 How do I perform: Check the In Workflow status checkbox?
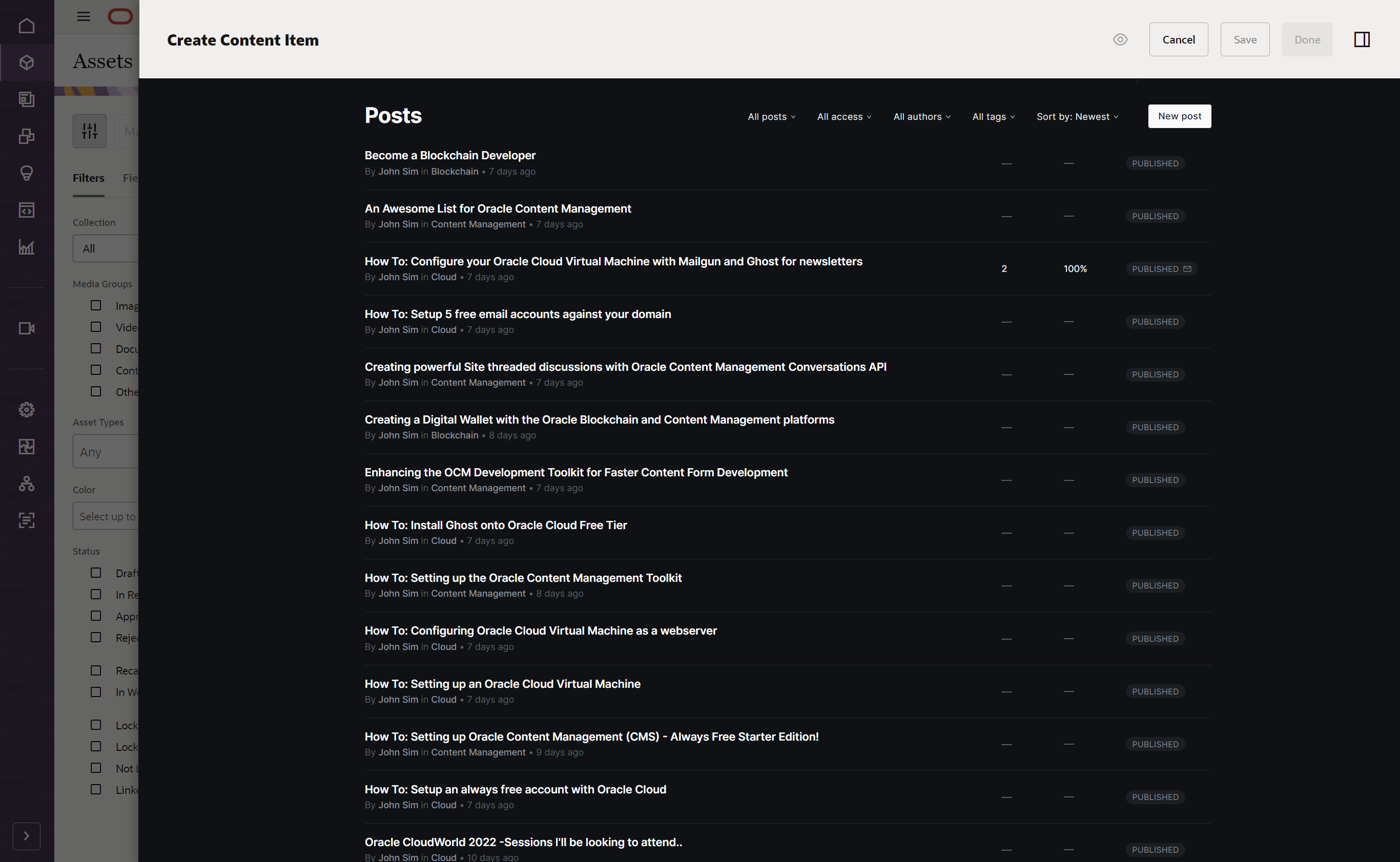click(x=96, y=692)
